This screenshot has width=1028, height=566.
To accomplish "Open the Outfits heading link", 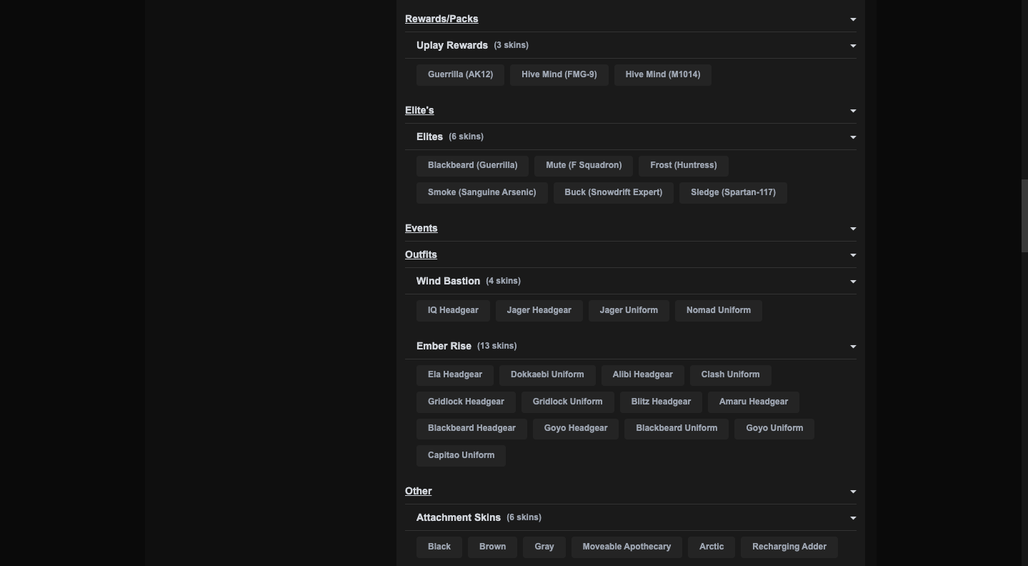I will [x=421, y=254].
